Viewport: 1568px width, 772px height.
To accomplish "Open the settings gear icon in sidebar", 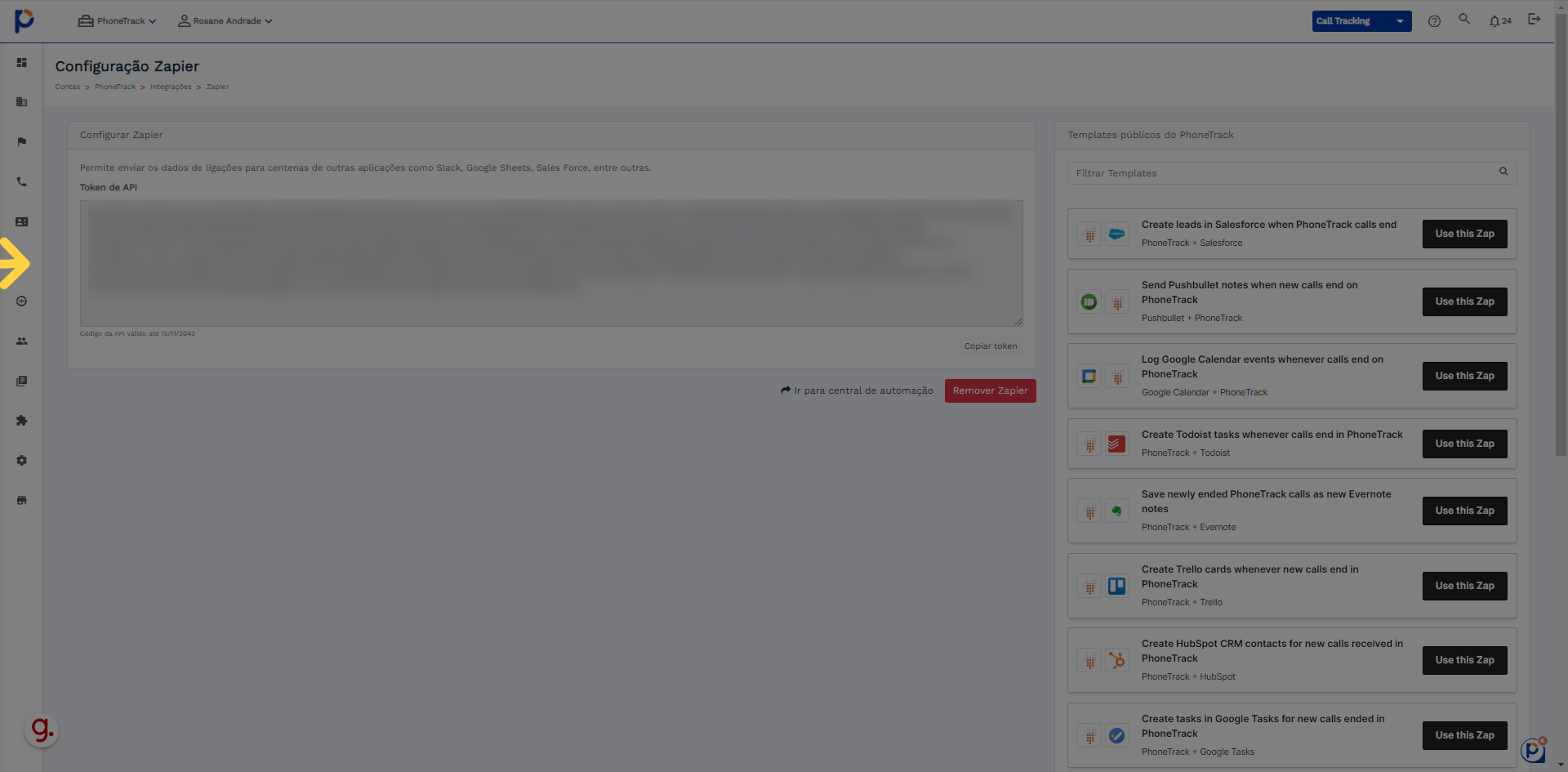I will 22,461.
